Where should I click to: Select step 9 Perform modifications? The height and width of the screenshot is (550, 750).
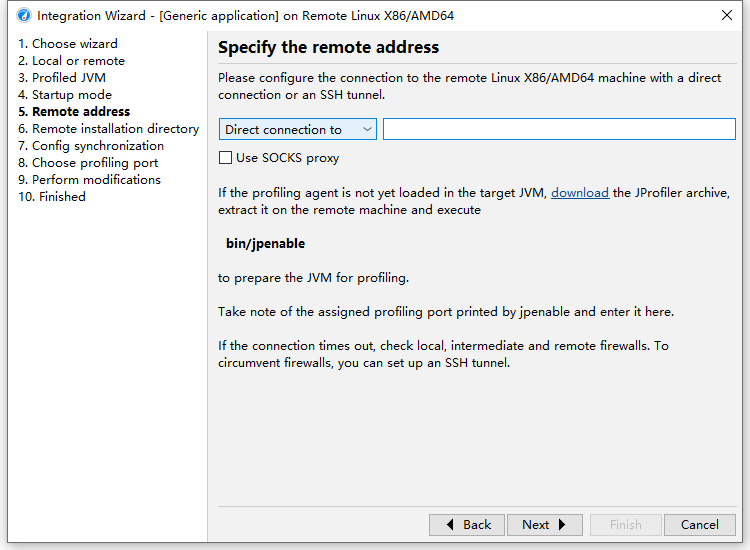point(89,180)
